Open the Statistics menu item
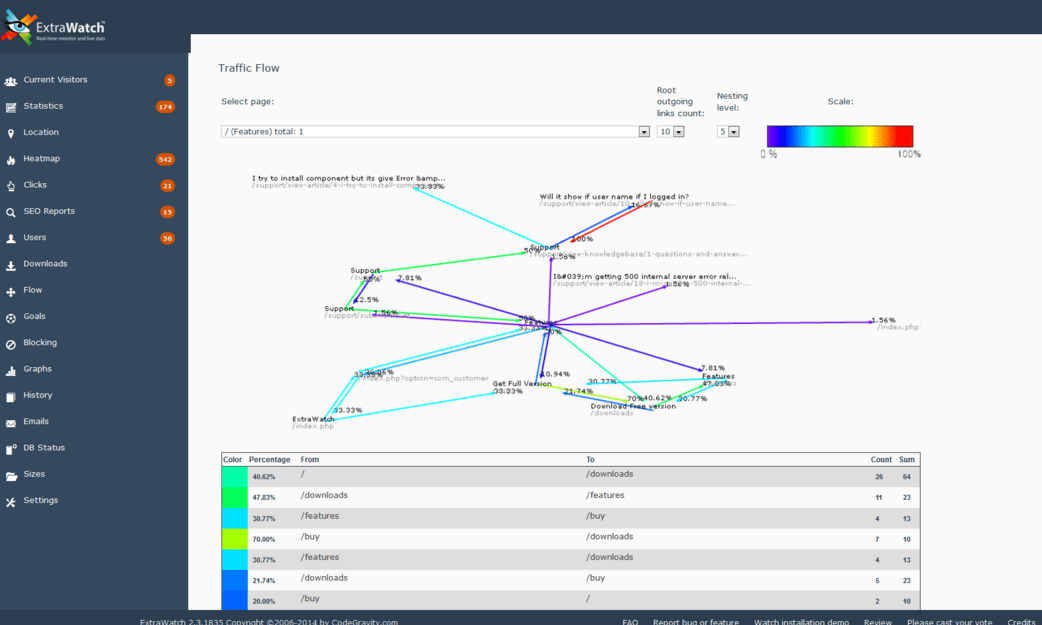Image resolution: width=1042 pixels, height=625 pixels. [43, 106]
